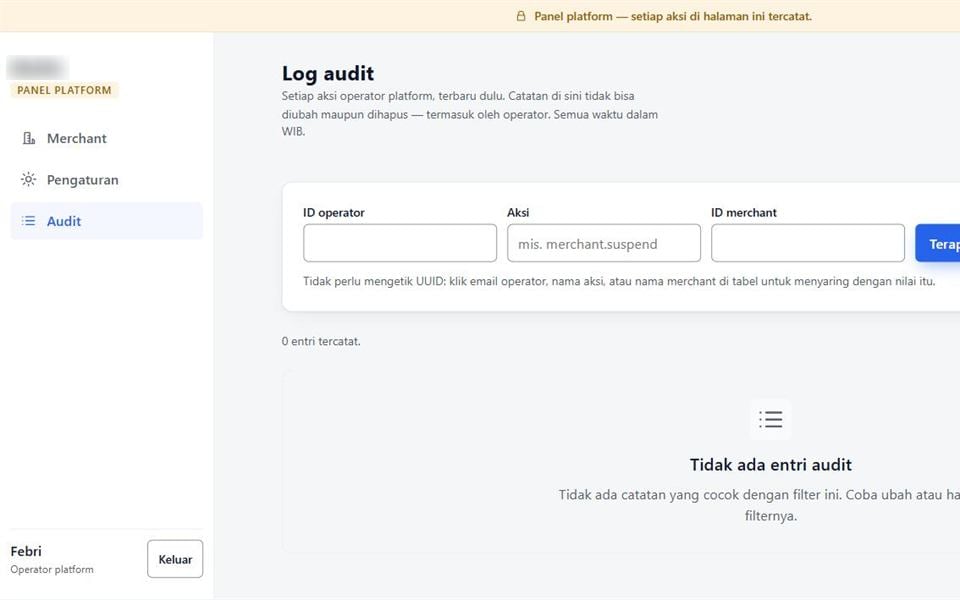Open the Pengaturan menu item
Screen dimensions: 960x600
point(107,179)
